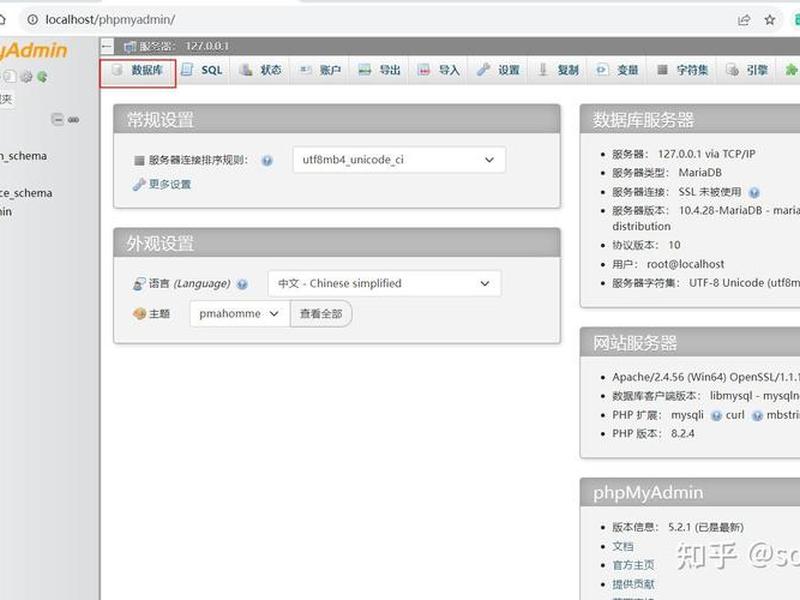Open the pmahomme theme dropdown
Screen dimensions: 800x600
pyautogui.click(x=239, y=313)
